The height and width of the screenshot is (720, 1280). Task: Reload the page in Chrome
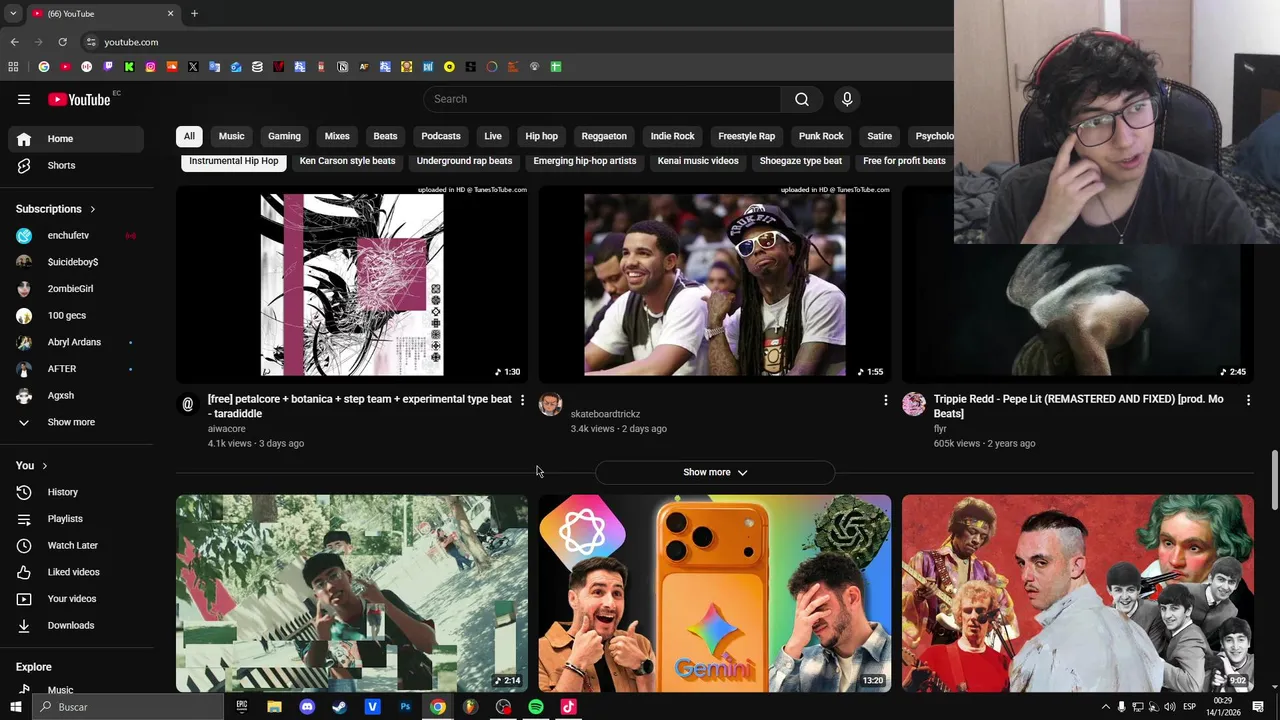(x=62, y=42)
